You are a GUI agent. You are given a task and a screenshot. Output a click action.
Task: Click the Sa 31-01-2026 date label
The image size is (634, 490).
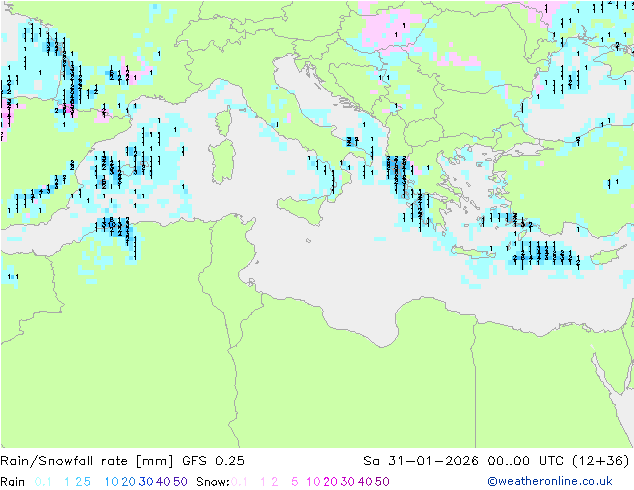point(421,461)
